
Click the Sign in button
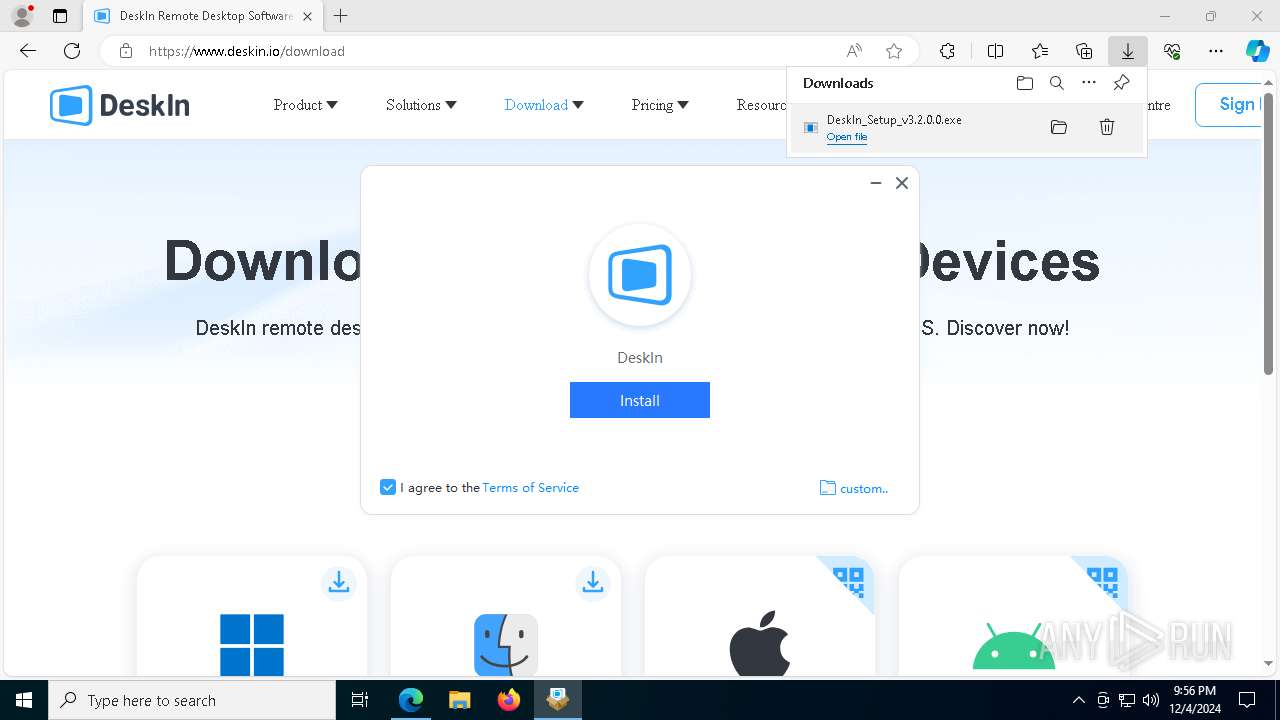click(x=1229, y=105)
